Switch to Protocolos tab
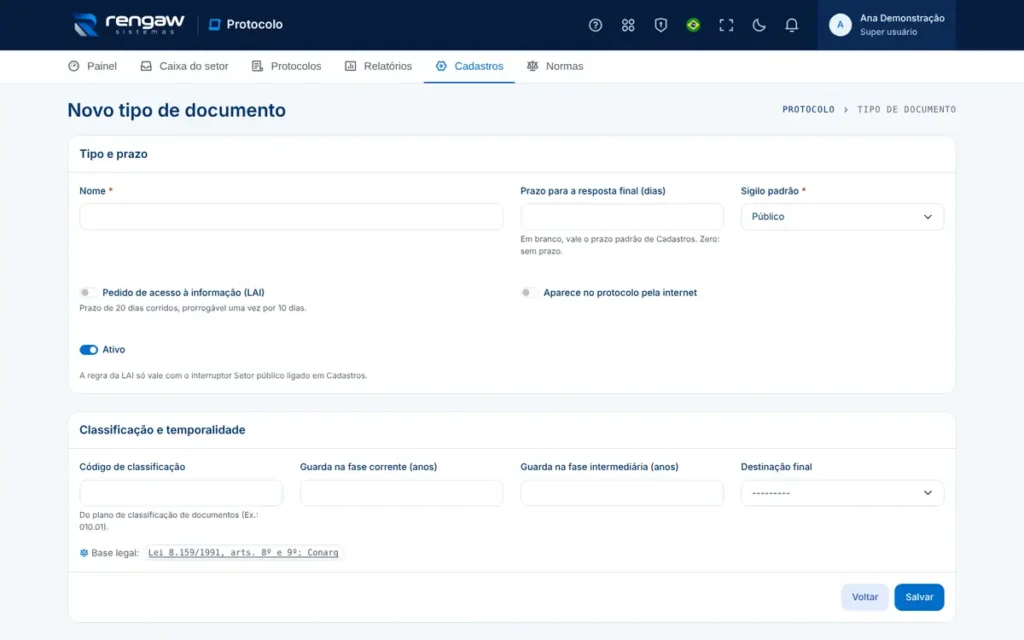The width and height of the screenshot is (1024, 640). pos(286,66)
